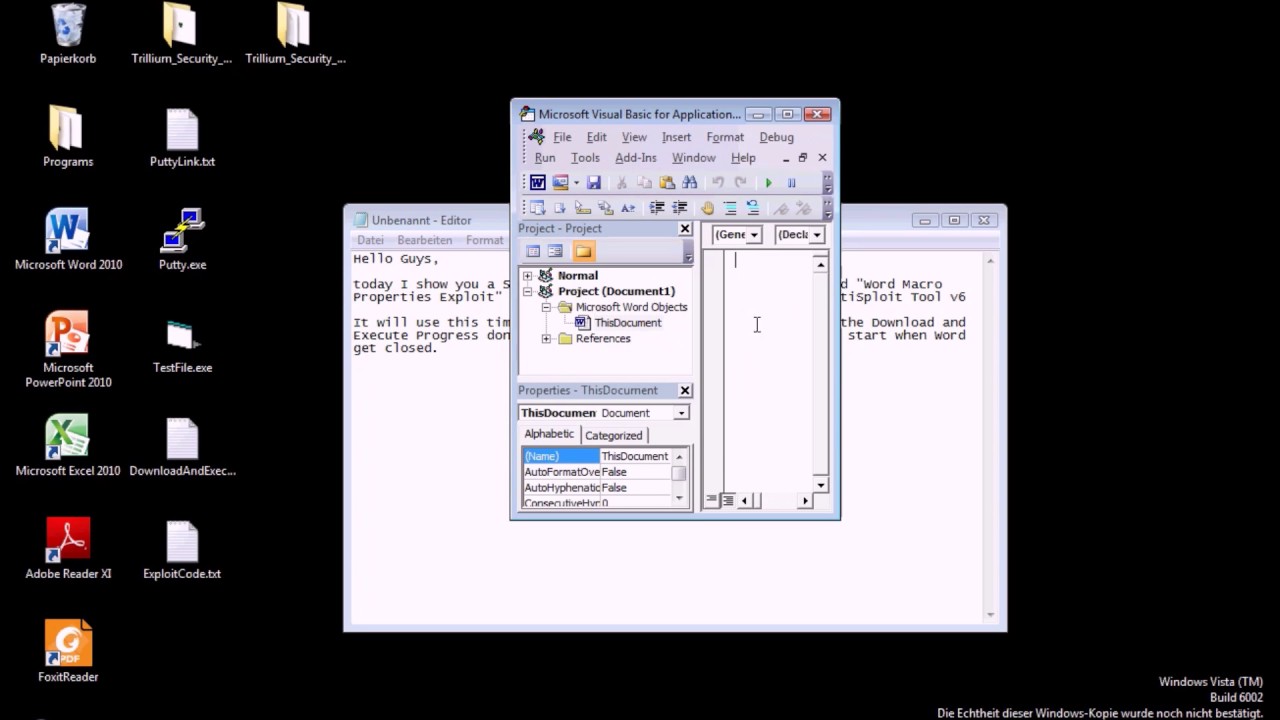Image resolution: width=1280 pixels, height=720 pixels.
Task: Click the Copy icon in VBA toolbar
Action: point(645,183)
